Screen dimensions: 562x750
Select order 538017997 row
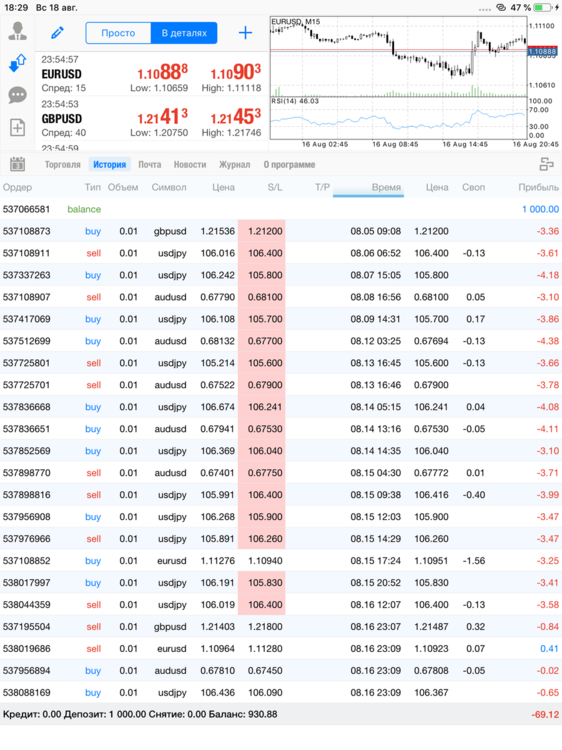tap(281, 583)
